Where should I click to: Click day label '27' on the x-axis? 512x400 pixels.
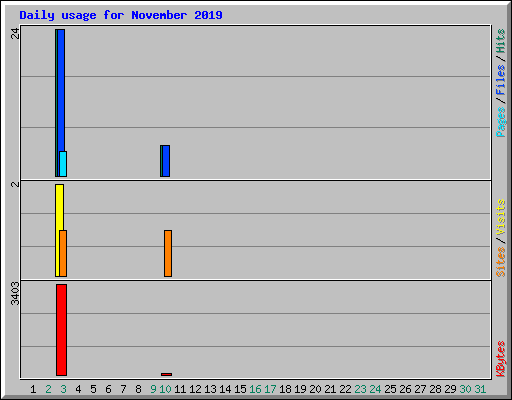pyautogui.click(x=420, y=389)
